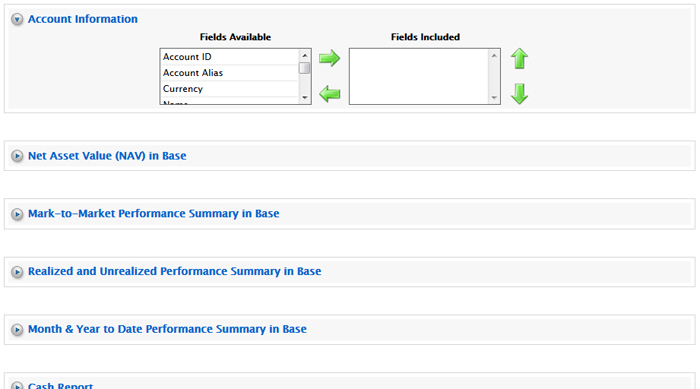Collapse the Account Information section
This screenshot has height=389, width=700.
pos(17,19)
